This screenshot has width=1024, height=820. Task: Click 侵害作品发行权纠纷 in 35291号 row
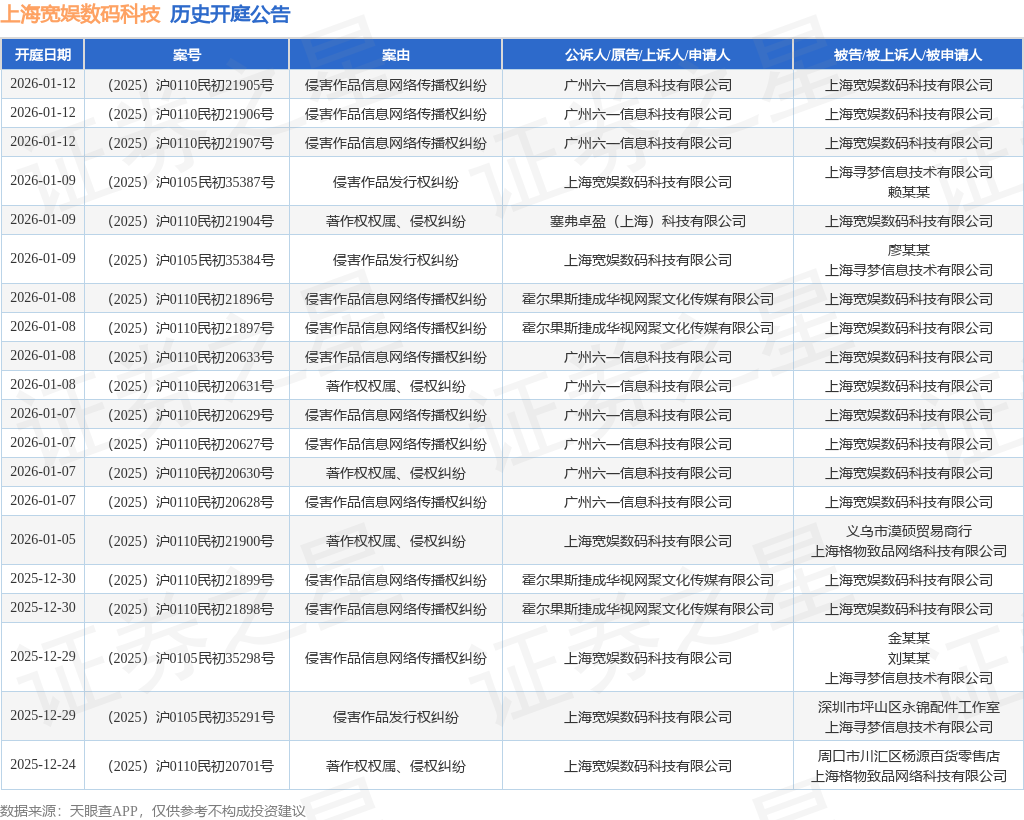[396, 718]
